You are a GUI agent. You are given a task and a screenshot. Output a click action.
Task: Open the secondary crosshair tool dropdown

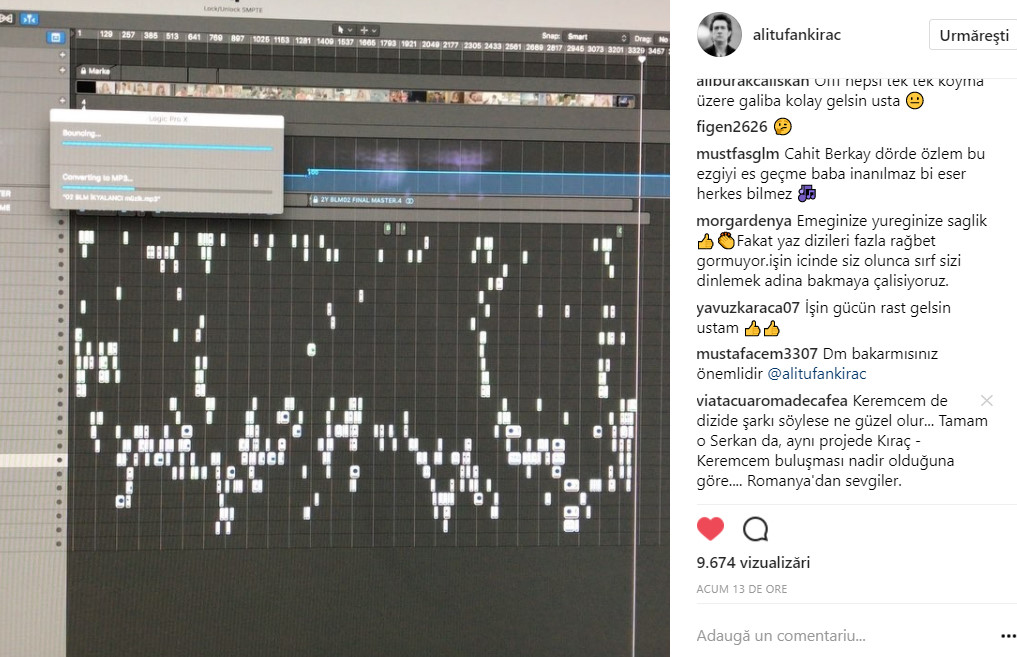tap(368, 30)
